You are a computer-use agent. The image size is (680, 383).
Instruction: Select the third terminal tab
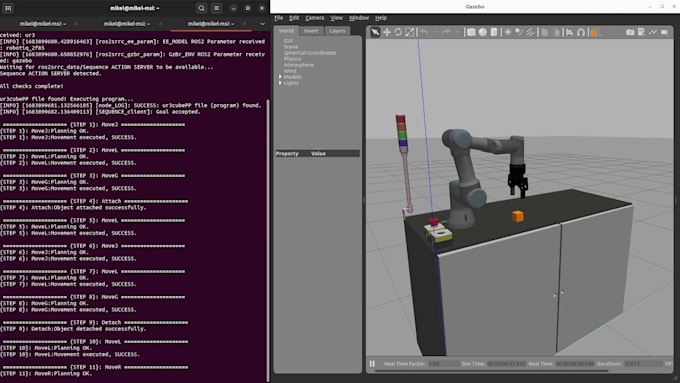click(x=211, y=24)
